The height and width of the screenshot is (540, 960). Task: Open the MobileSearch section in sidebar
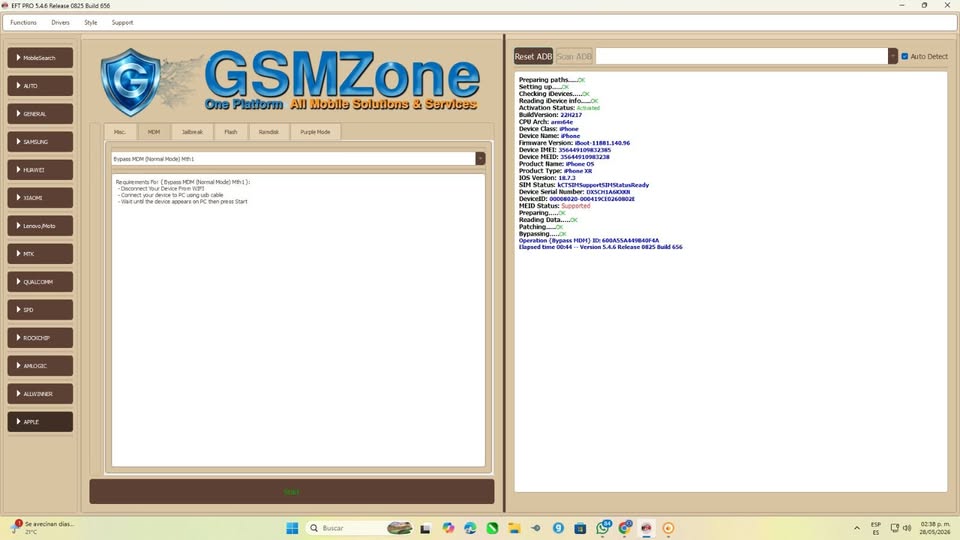[40, 58]
